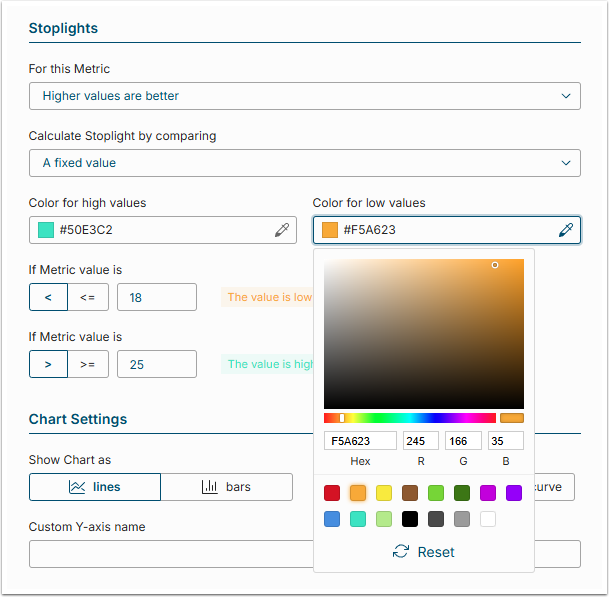
Task: Select the less-than-or-equal operator
Action: [x=88, y=297]
